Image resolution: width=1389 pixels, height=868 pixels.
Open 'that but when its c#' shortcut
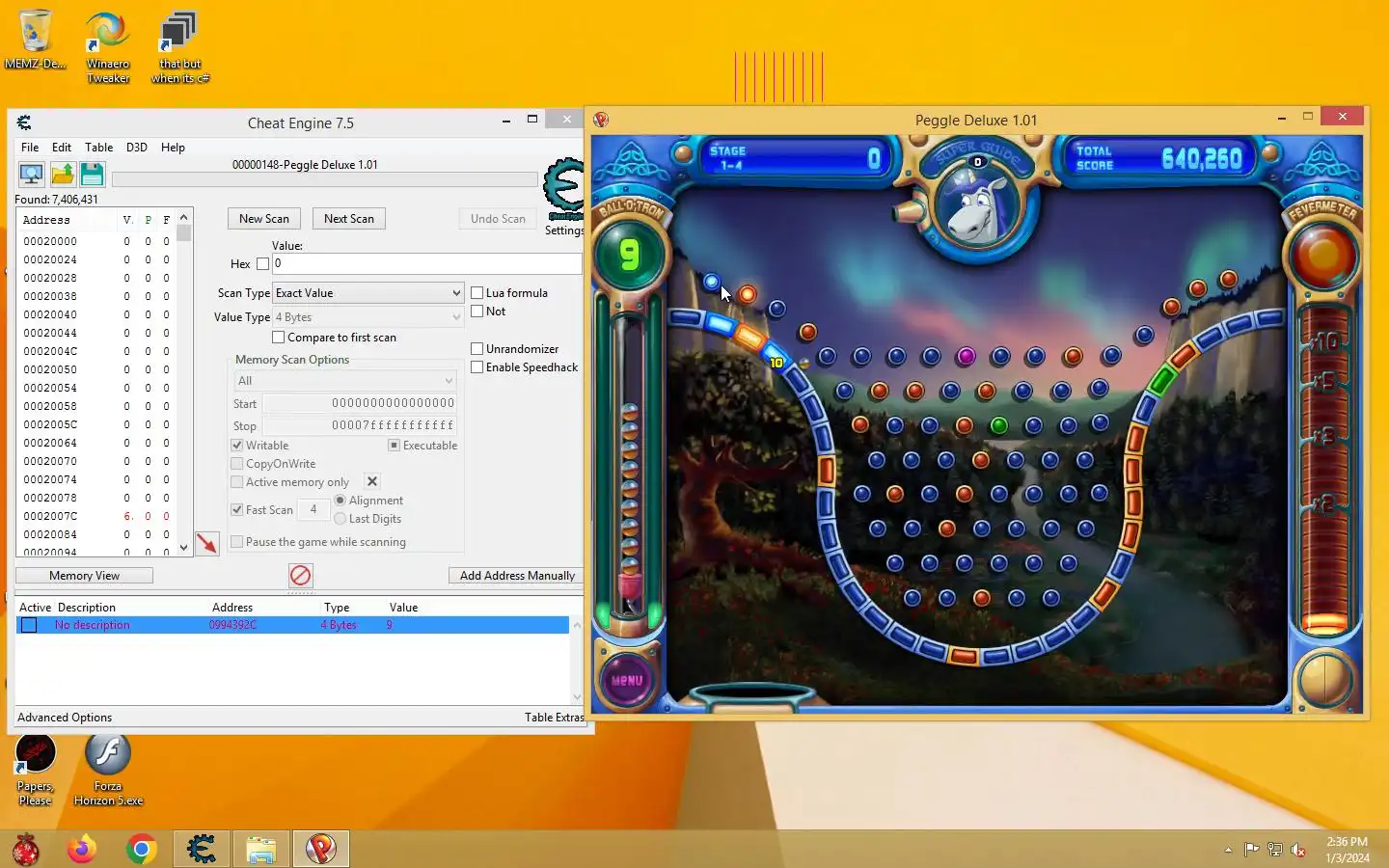(179, 47)
